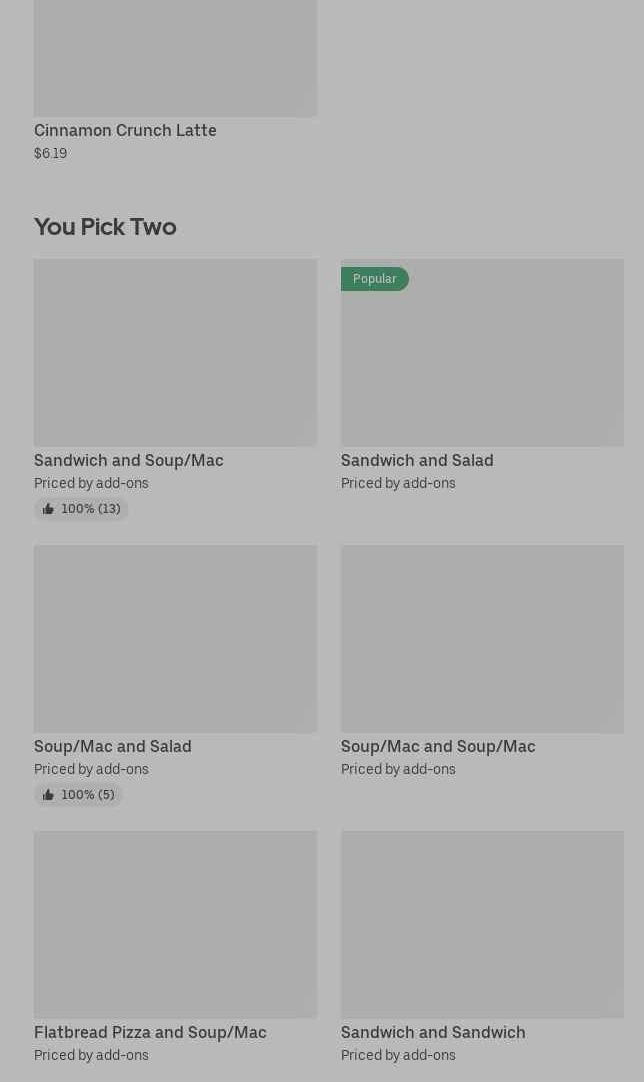Screen dimensions: 644x1082
Task: Open Flatbread Pizza and Soup/Mac image
Action: pyautogui.click(x=175, y=924)
